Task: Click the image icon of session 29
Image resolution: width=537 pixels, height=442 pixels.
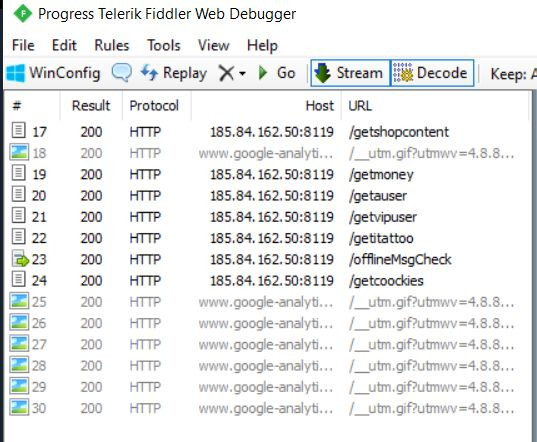Action: pos(19,386)
